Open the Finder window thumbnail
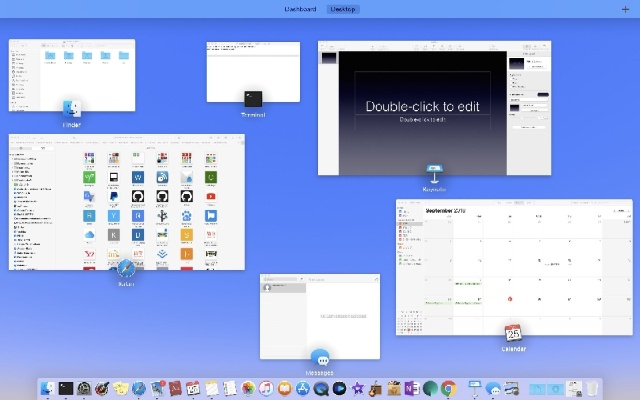Viewport: 640px width, 400px height. (x=71, y=75)
